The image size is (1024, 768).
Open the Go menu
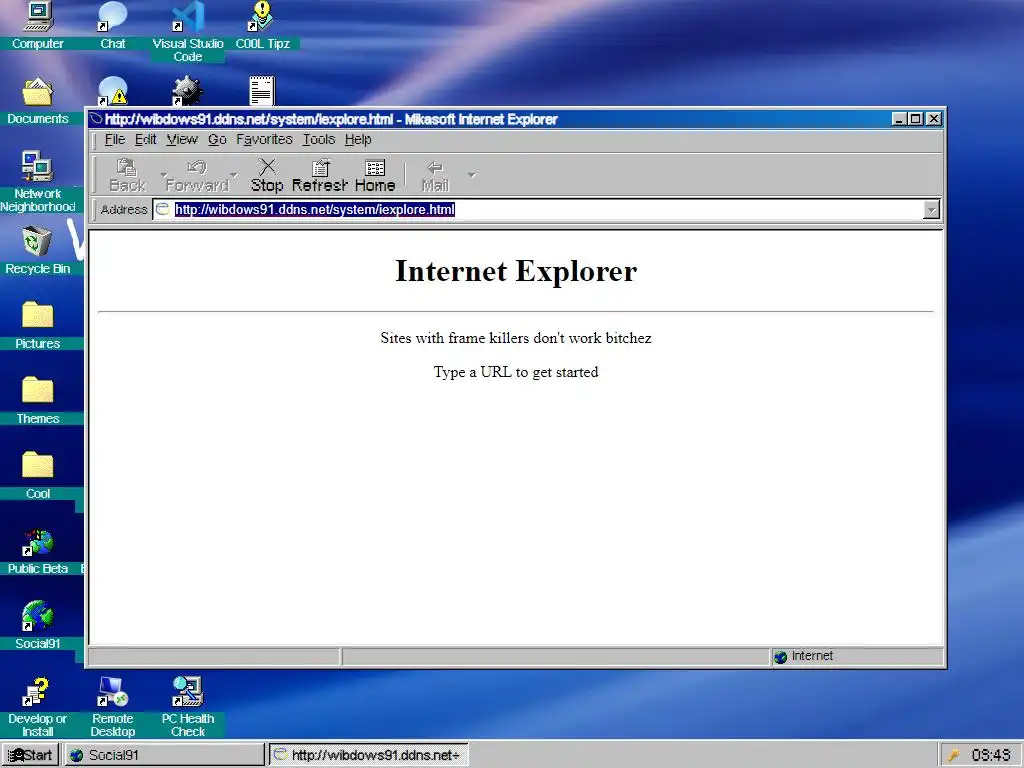point(217,139)
